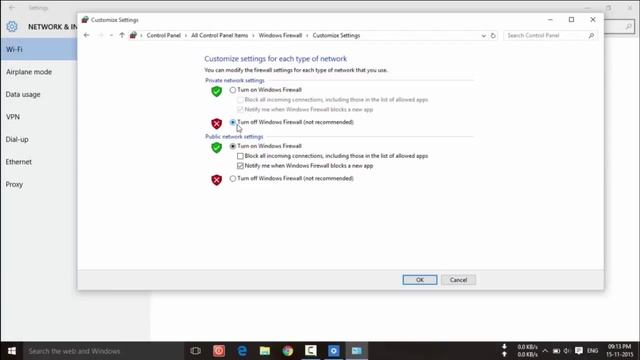This screenshot has height=360, width=640.
Task: Select Turn on Windows Firewall for public network
Action: point(233,146)
